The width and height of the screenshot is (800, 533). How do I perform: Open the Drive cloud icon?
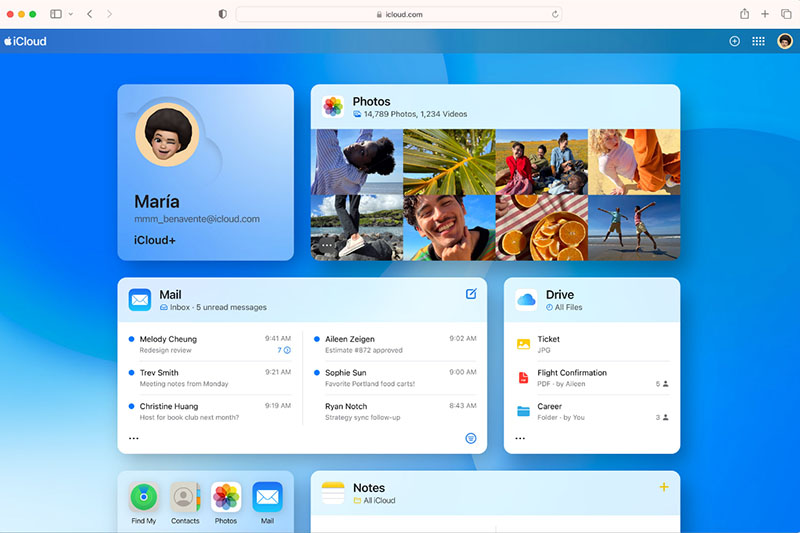526,300
